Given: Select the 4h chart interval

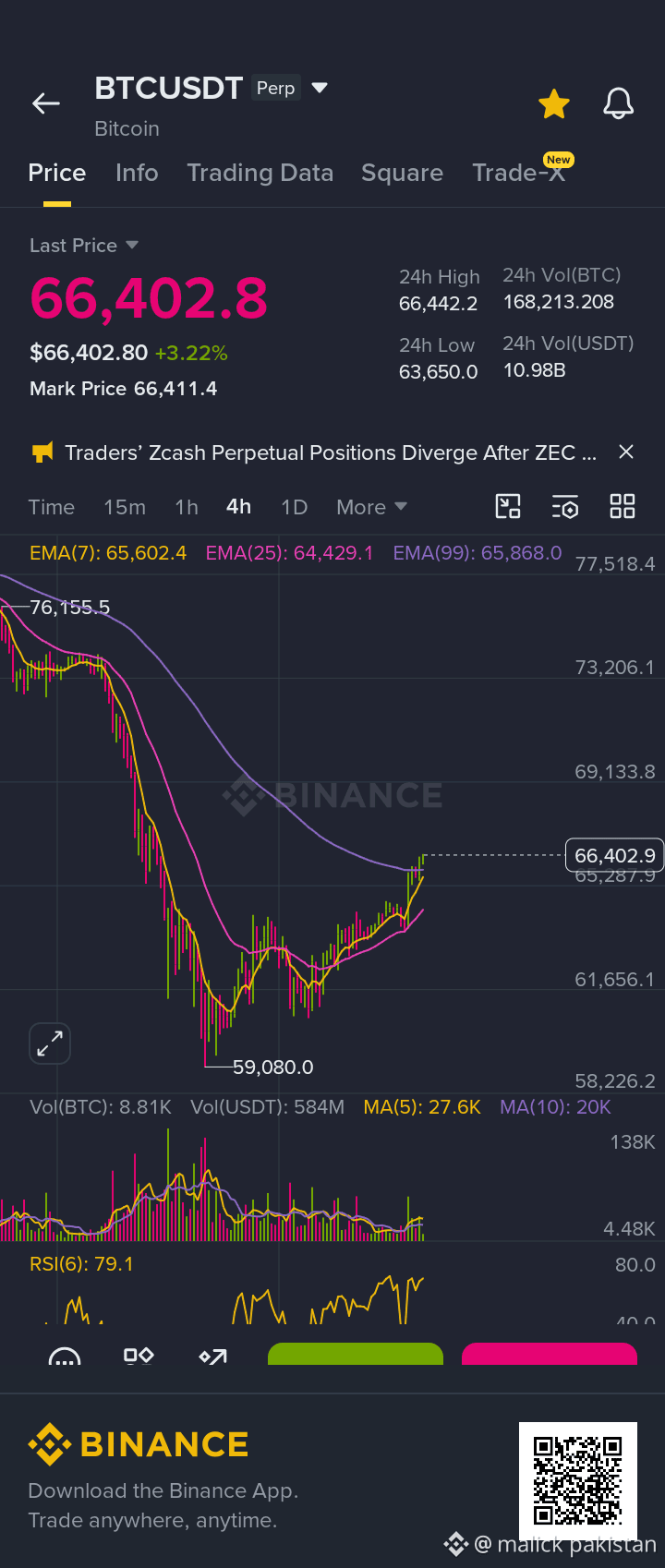Looking at the screenshot, I should pos(239,507).
